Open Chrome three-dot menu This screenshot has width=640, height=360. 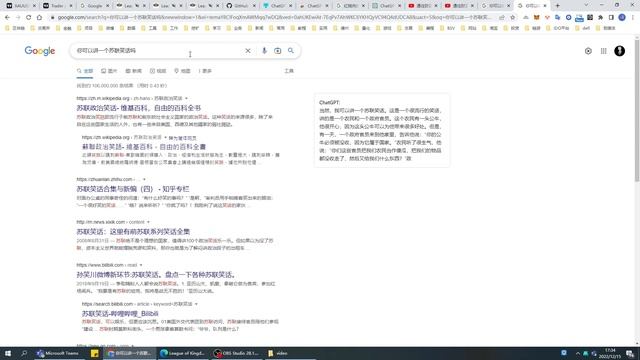click(633, 18)
